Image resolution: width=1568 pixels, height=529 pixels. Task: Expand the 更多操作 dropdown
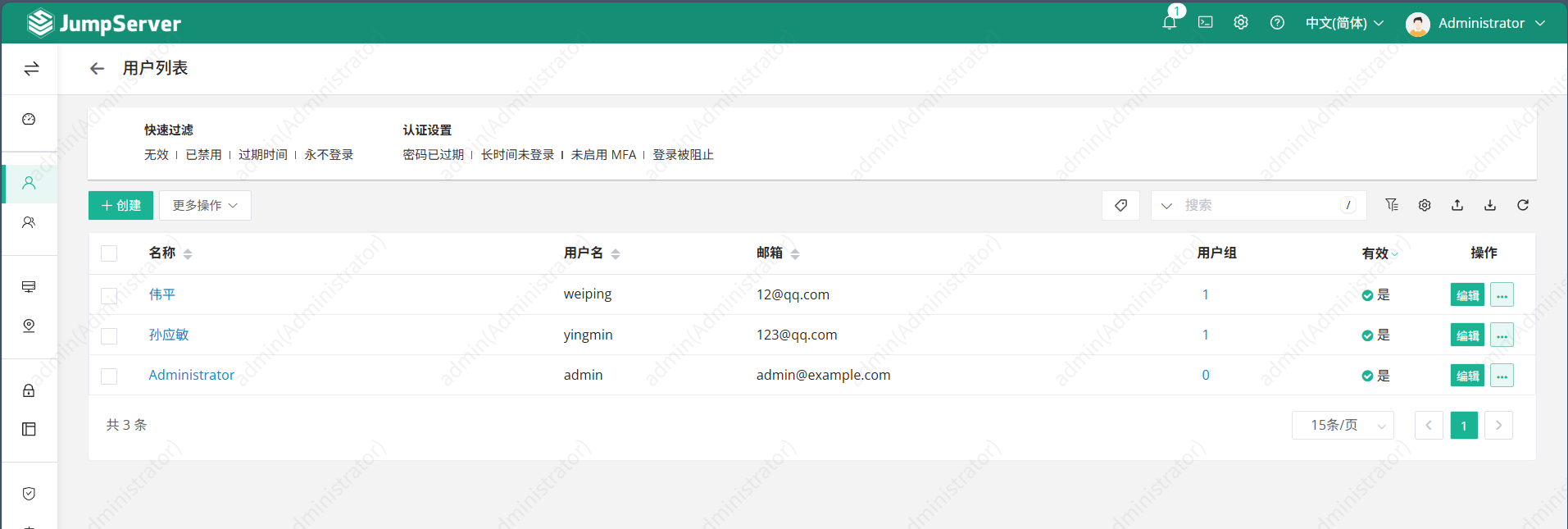pos(205,205)
